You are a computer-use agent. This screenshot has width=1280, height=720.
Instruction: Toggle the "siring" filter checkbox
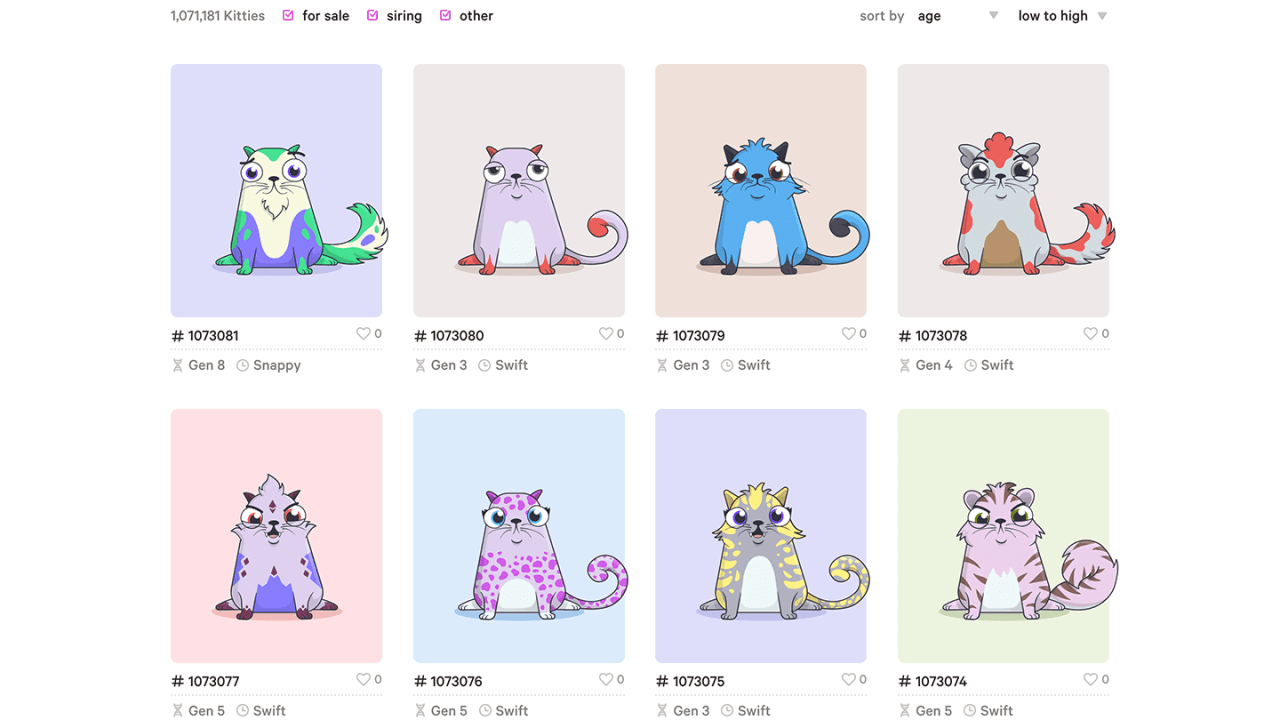373,15
